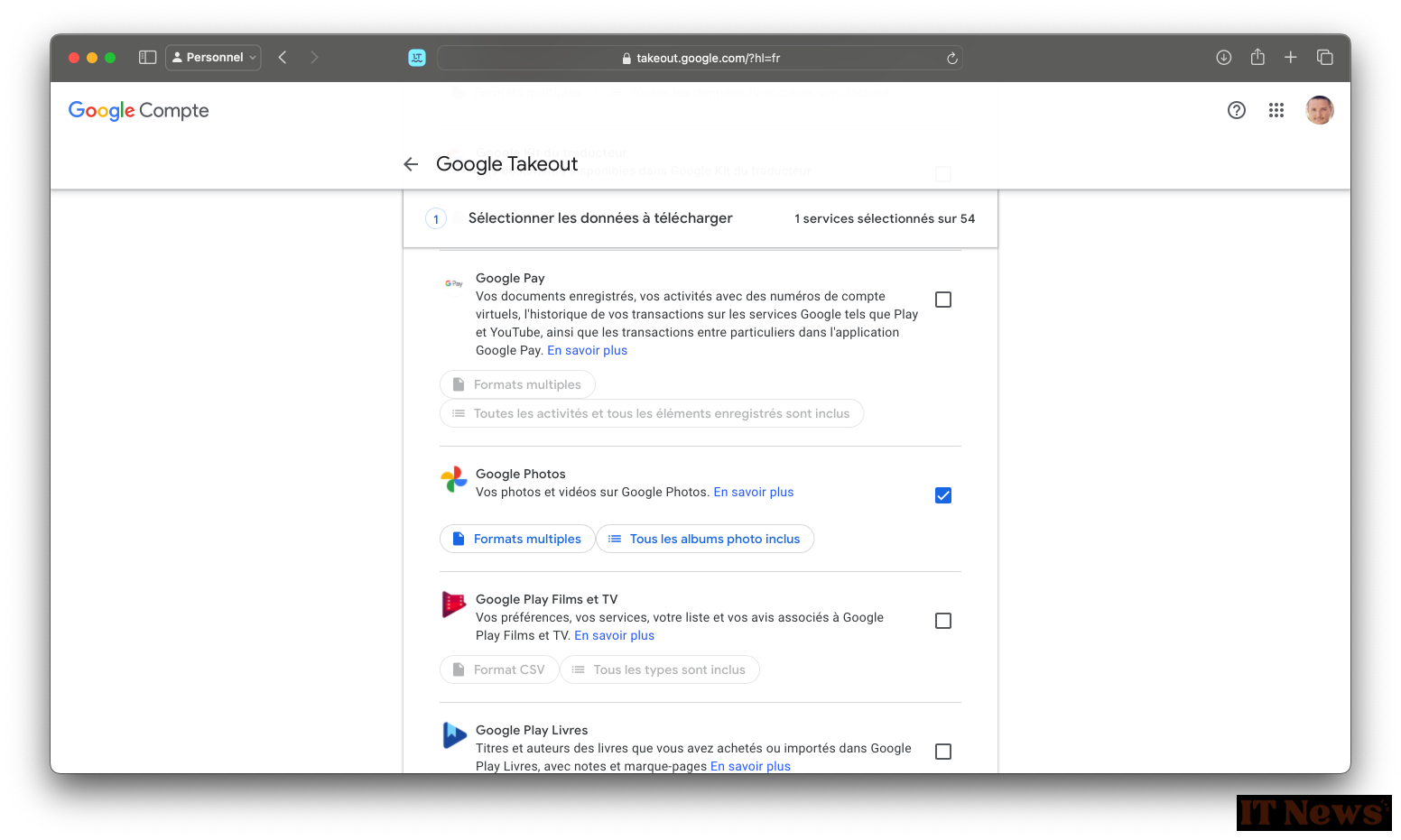Show tab overview icon
Viewport: 1401px width, 840px height.
click(x=1325, y=57)
